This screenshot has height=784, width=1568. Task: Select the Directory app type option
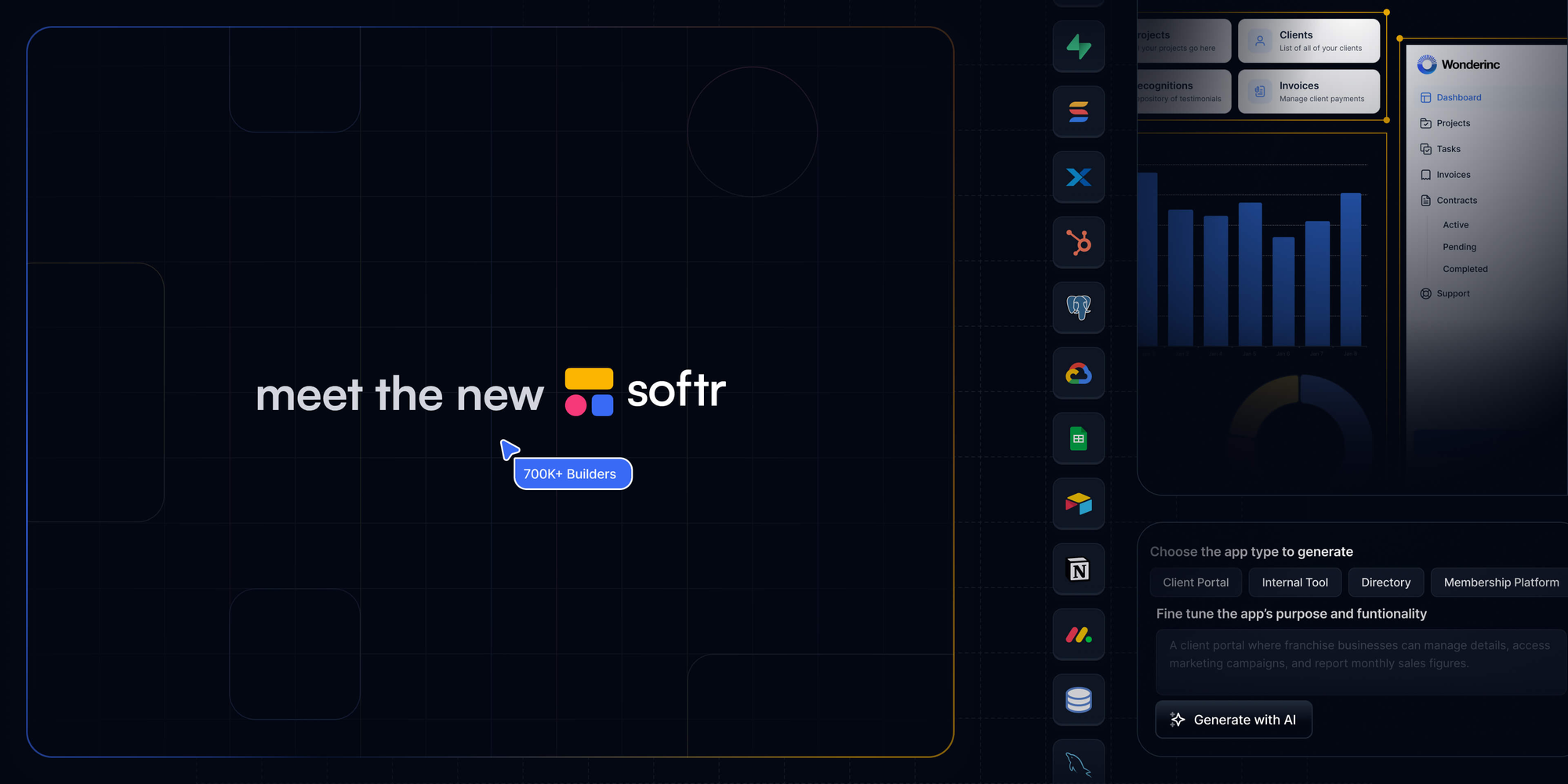(1385, 582)
